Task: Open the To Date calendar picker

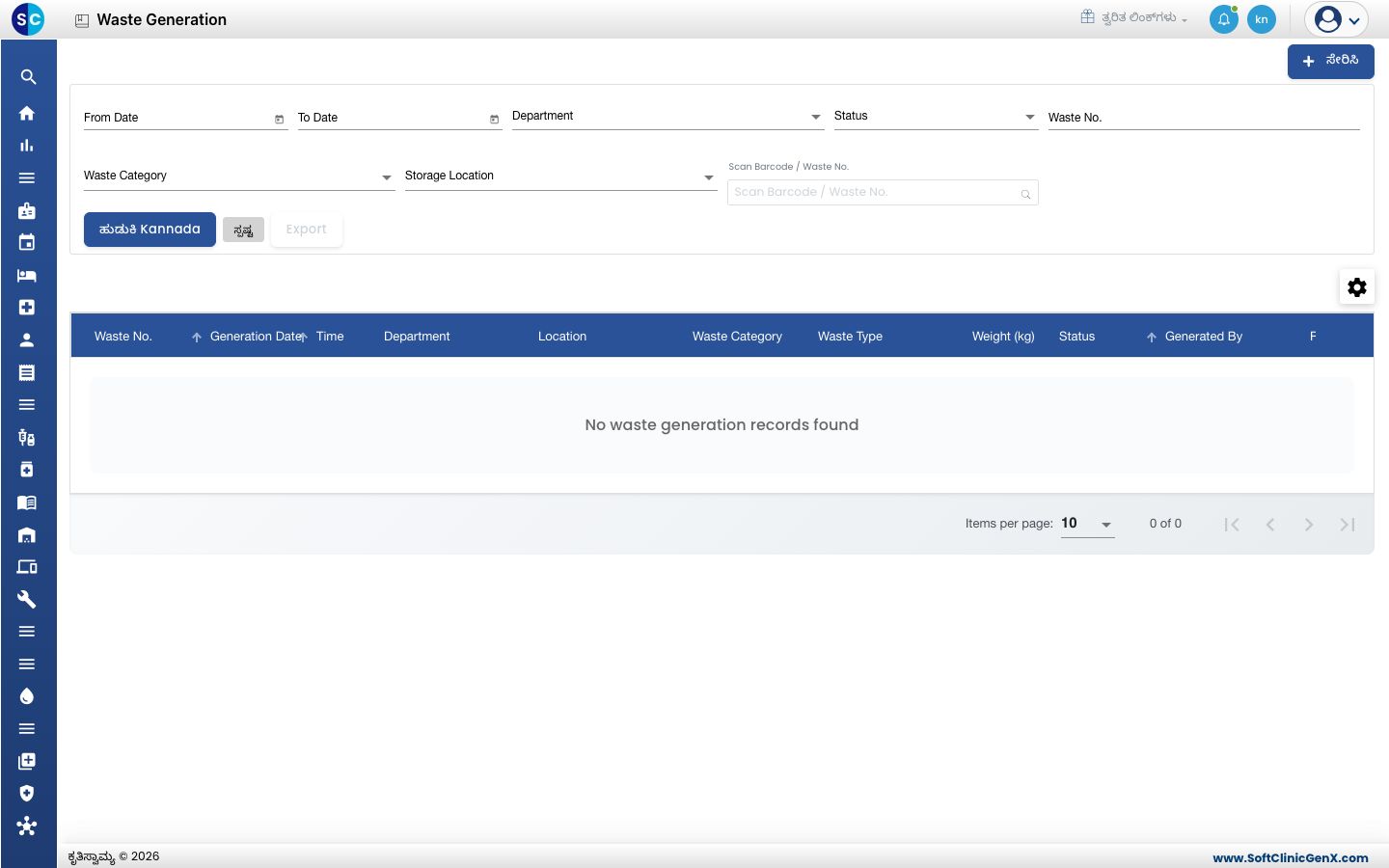Action: [x=494, y=120]
